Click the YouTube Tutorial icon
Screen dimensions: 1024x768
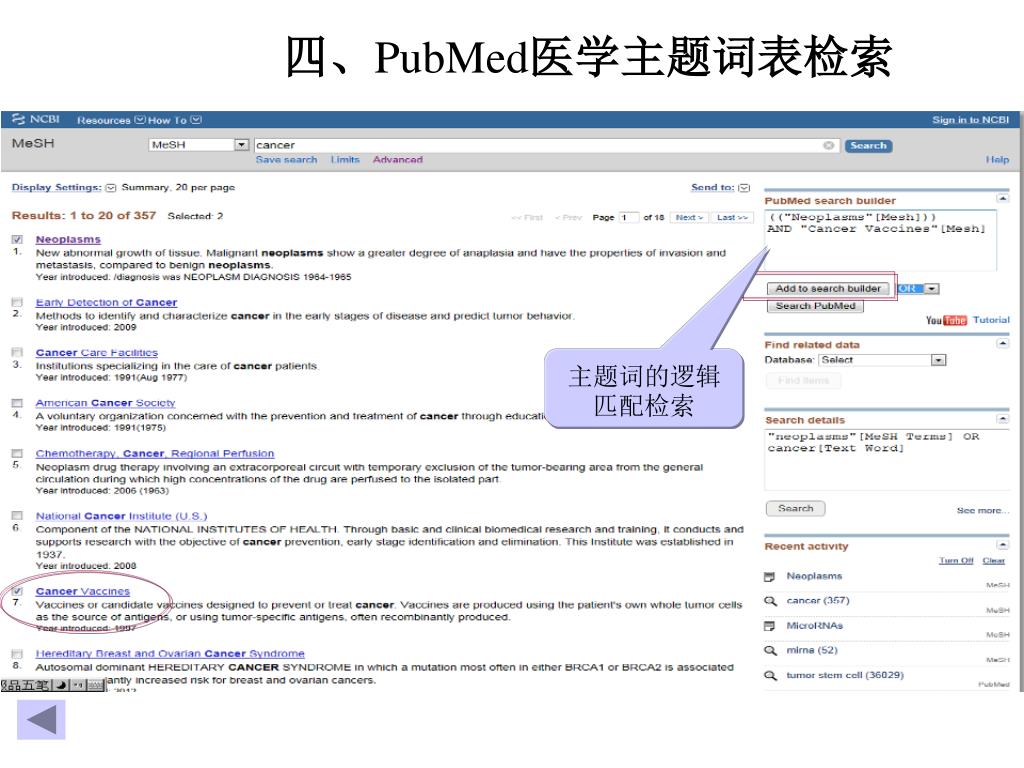946,320
